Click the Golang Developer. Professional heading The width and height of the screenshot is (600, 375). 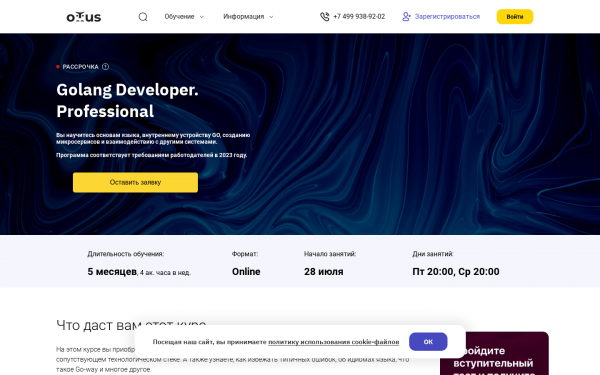point(127,101)
